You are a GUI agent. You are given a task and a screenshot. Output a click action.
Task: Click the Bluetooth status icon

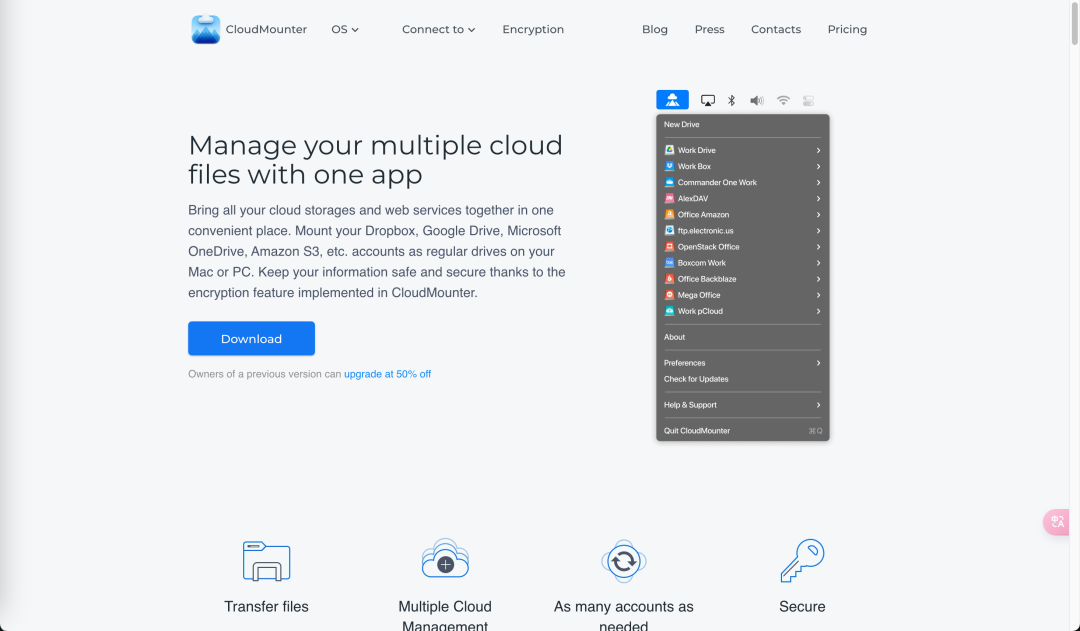pyautogui.click(x=730, y=99)
